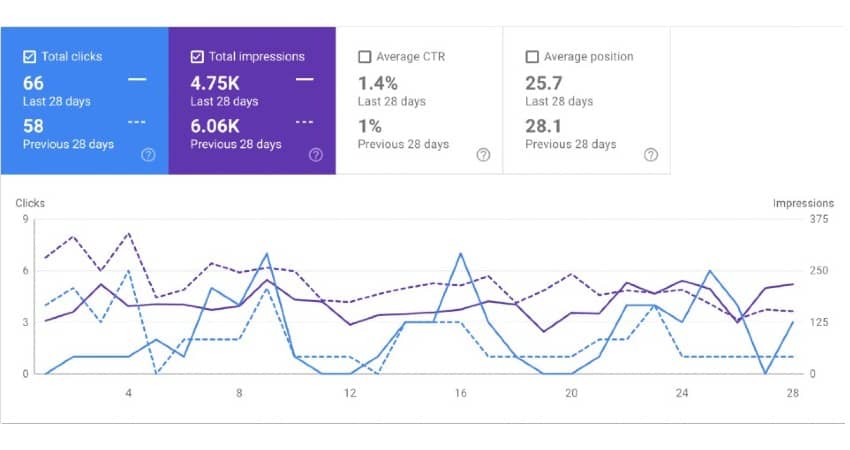850x450 pixels.
Task: Click solid line legend beside 4.75K impressions
Action: point(305,78)
